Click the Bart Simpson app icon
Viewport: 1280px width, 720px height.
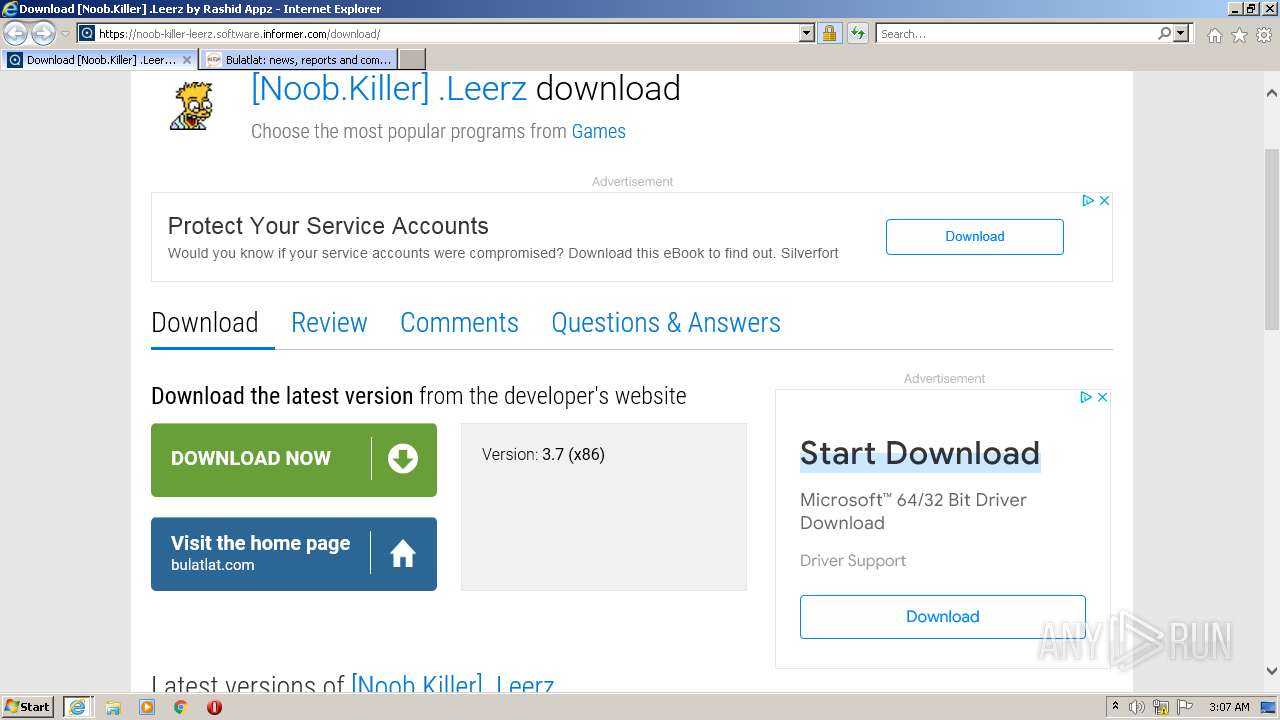(x=190, y=105)
